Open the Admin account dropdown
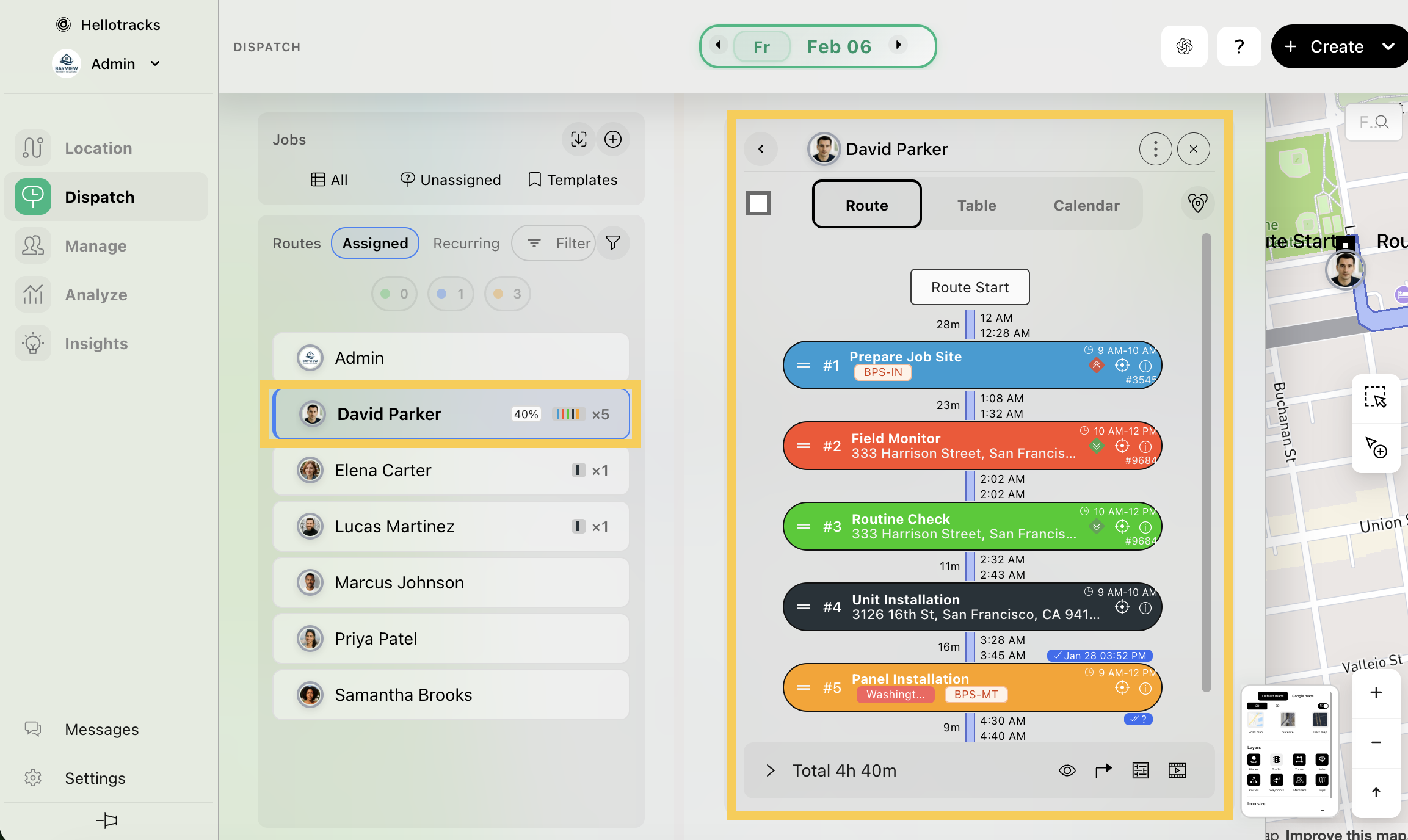 tap(155, 63)
